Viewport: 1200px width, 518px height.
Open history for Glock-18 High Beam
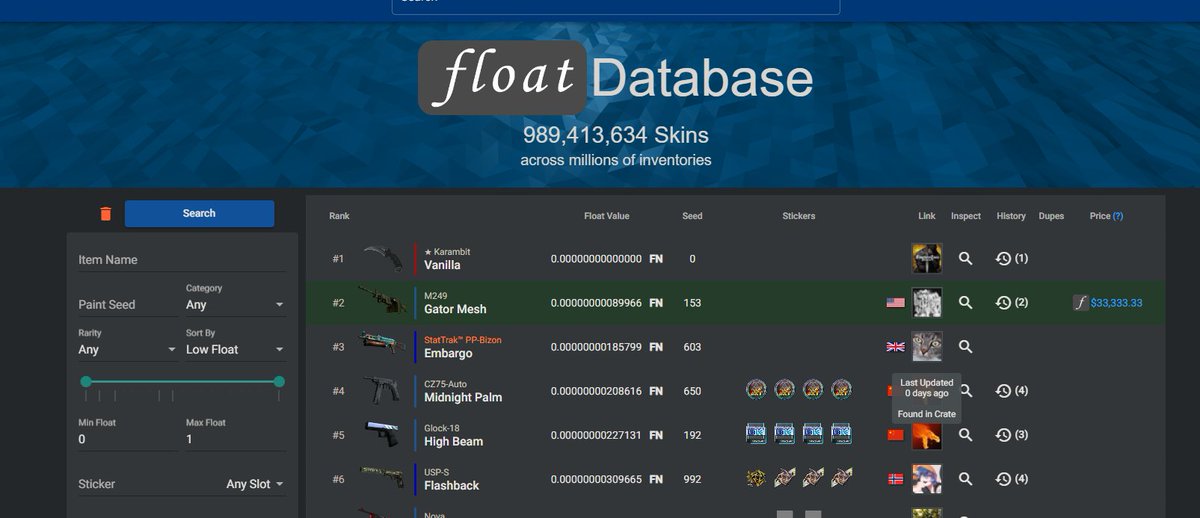(x=1012, y=435)
